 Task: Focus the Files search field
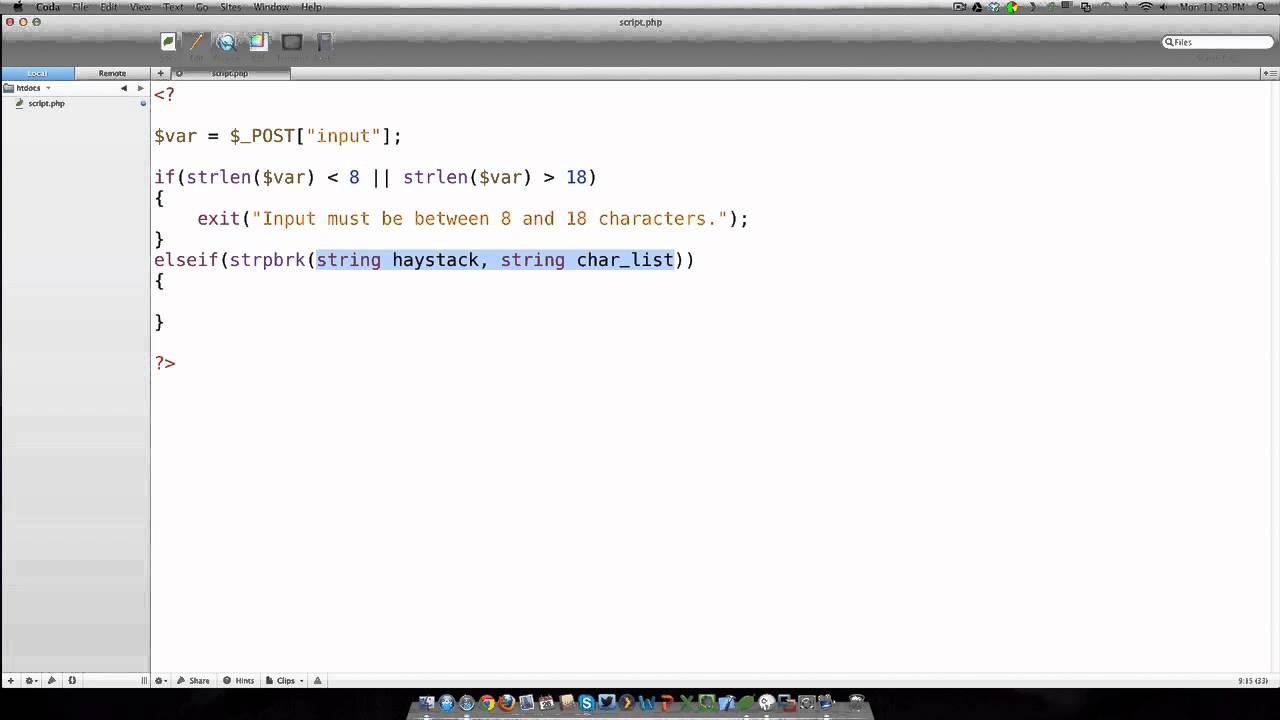pos(1218,42)
